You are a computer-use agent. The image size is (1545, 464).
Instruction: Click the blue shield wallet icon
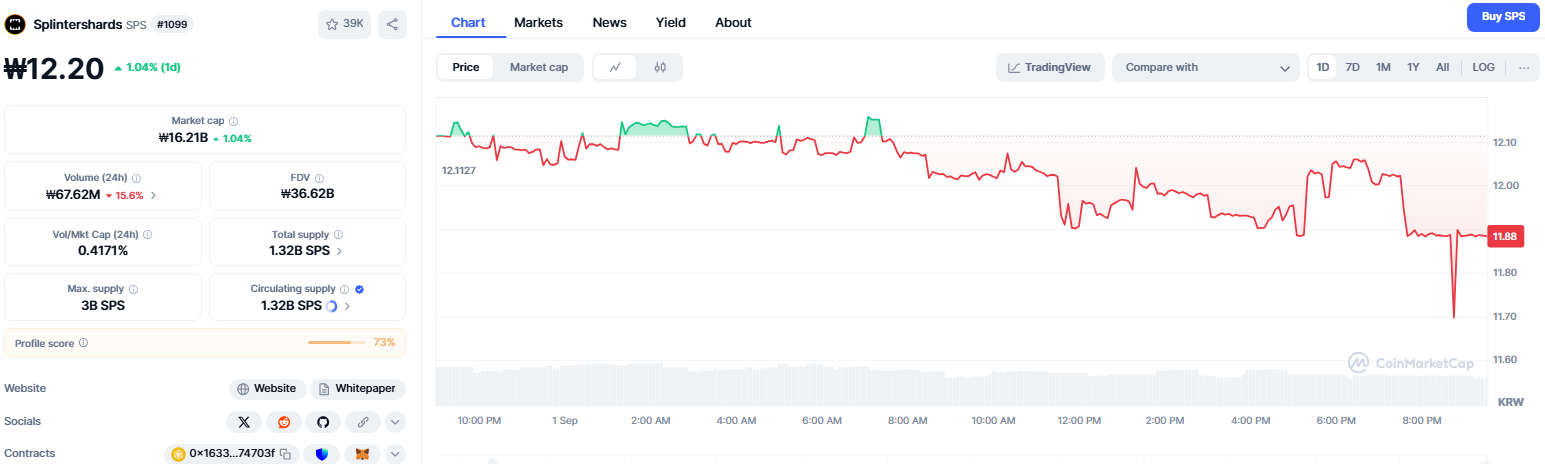[x=321, y=454]
